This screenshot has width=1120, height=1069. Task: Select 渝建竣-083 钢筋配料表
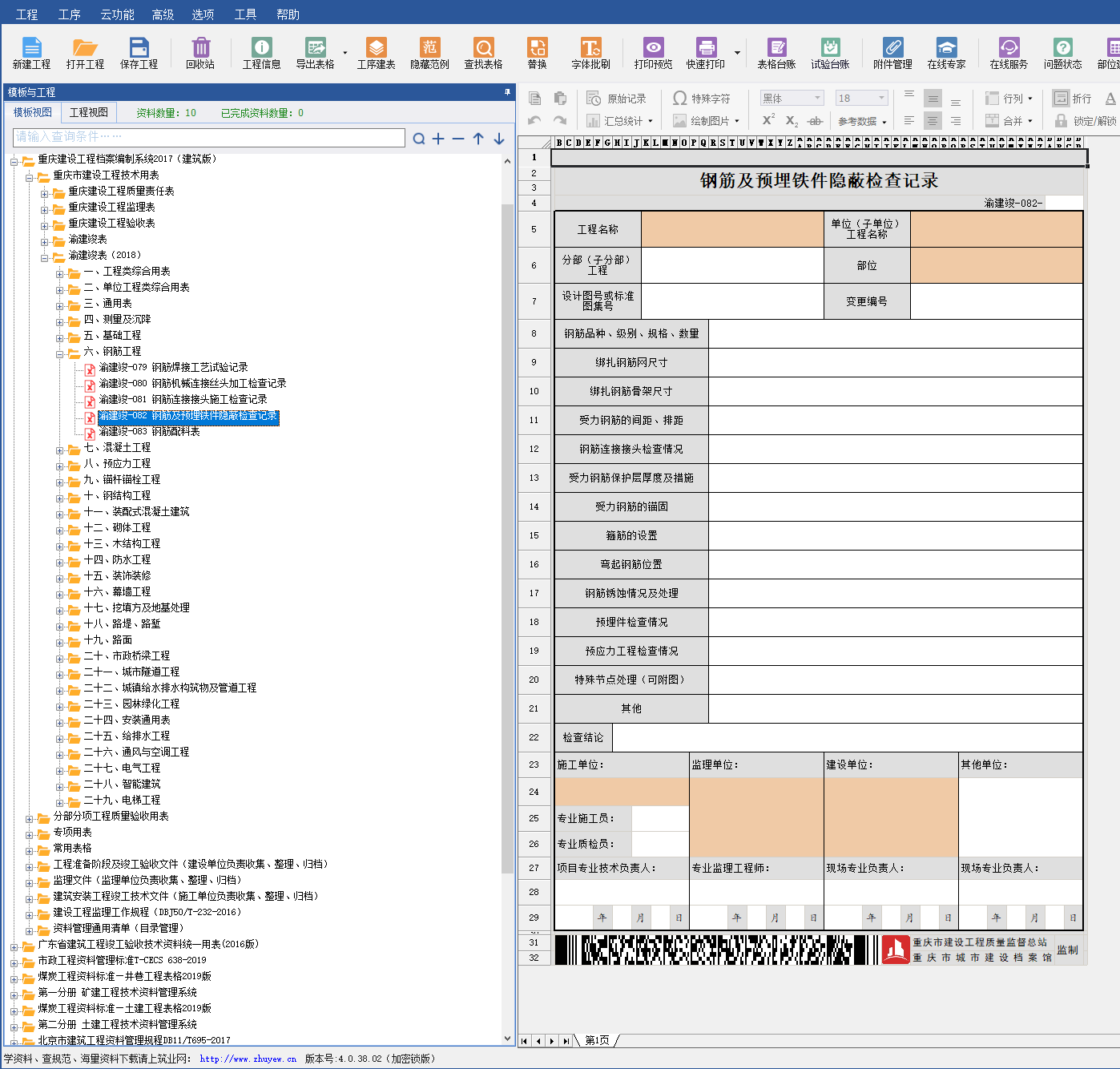149,431
